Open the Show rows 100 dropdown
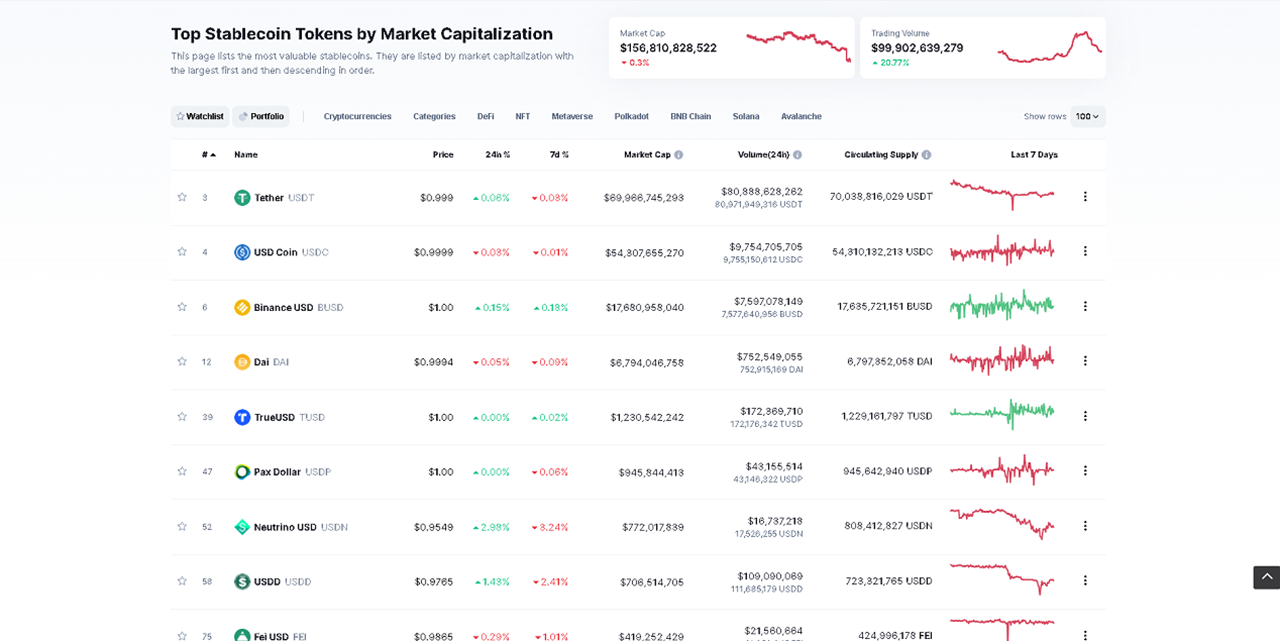The height and width of the screenshot is (641, 1280). click(x=1088, y=117)
